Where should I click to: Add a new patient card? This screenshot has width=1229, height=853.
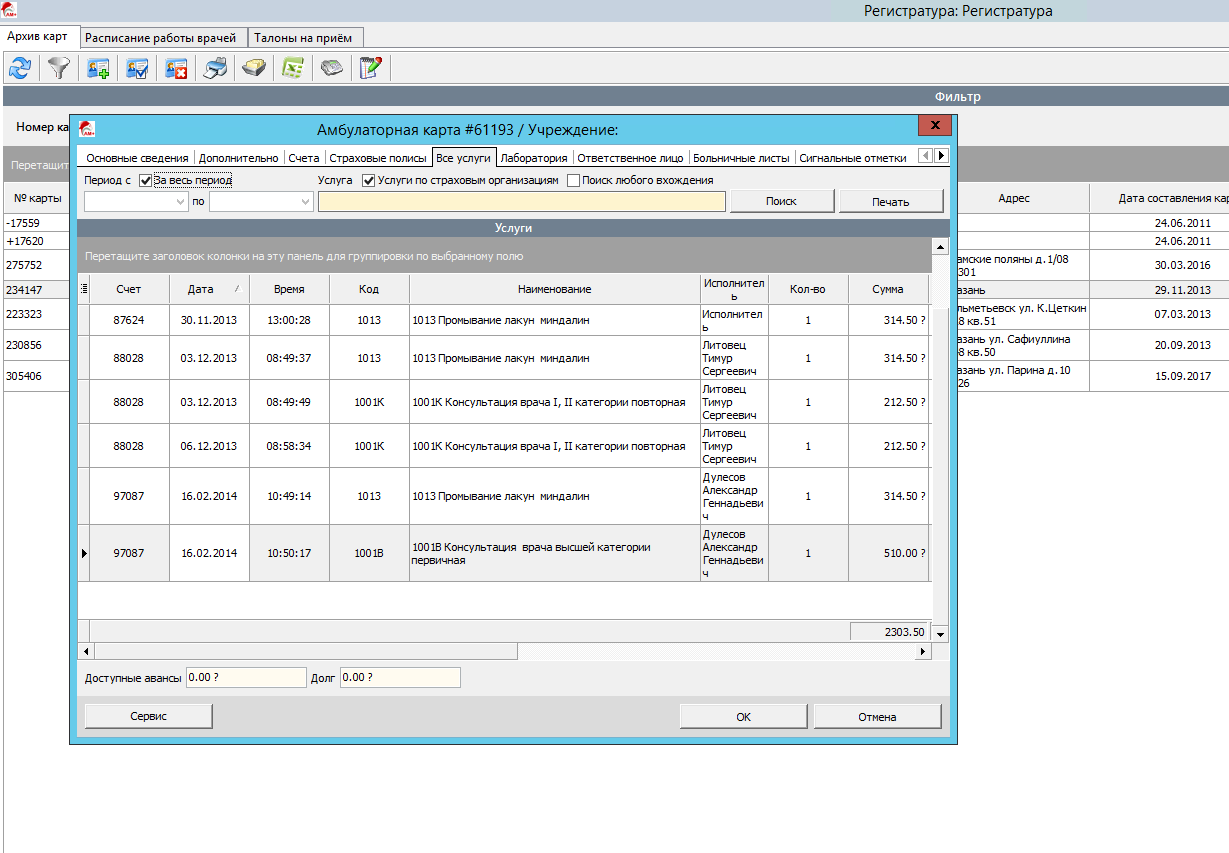tap(98, 68)
